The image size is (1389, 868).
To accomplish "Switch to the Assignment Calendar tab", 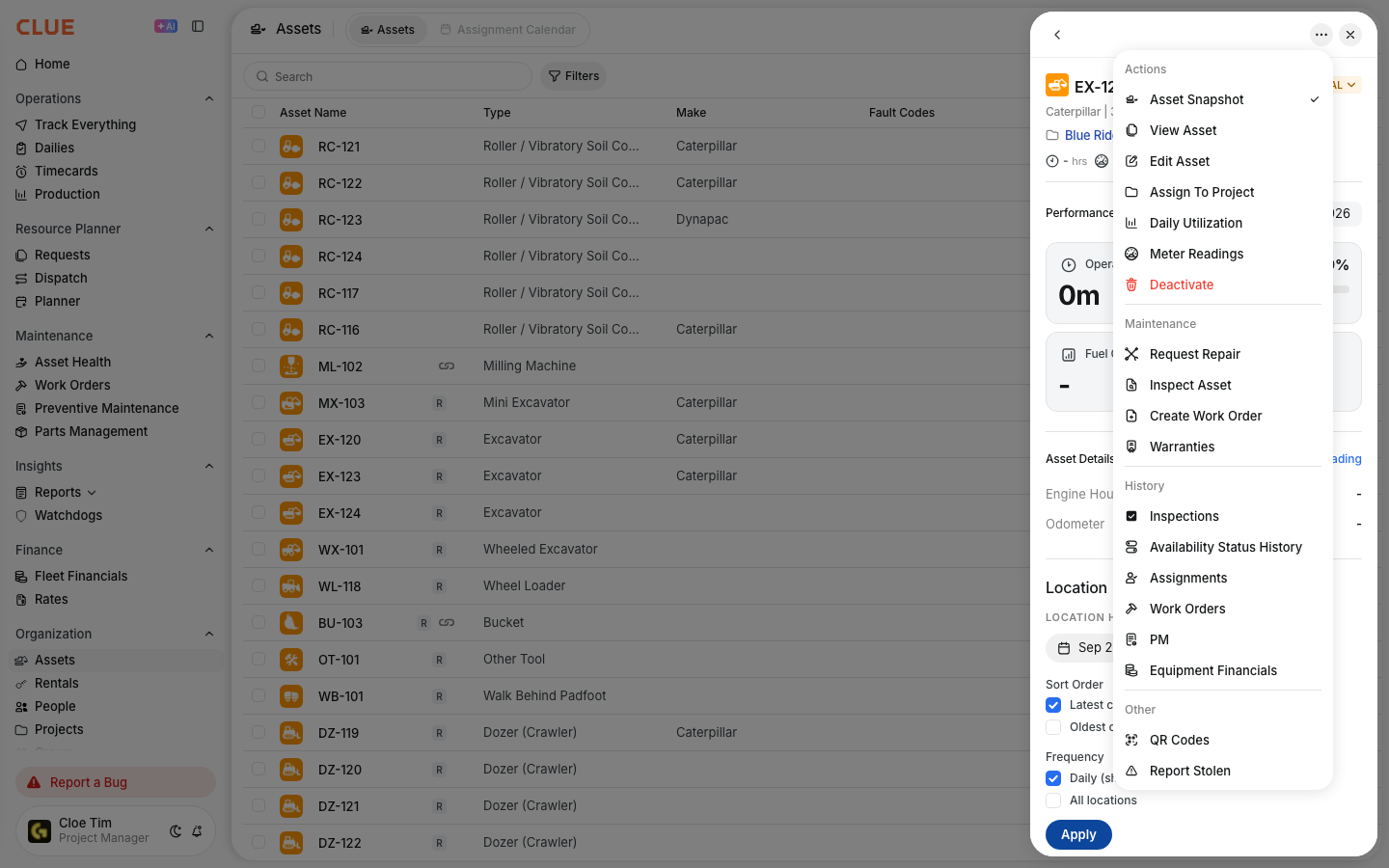I will [508, 30].
